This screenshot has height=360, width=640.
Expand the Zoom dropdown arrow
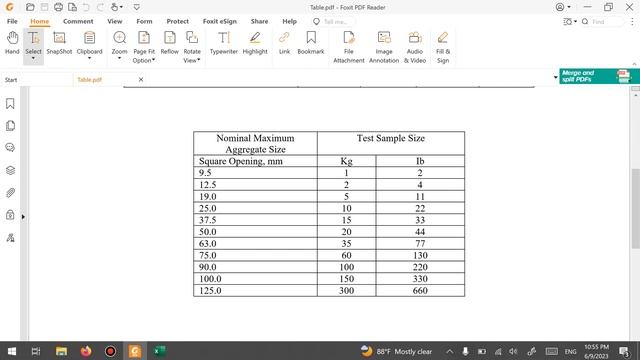(119, 59)
